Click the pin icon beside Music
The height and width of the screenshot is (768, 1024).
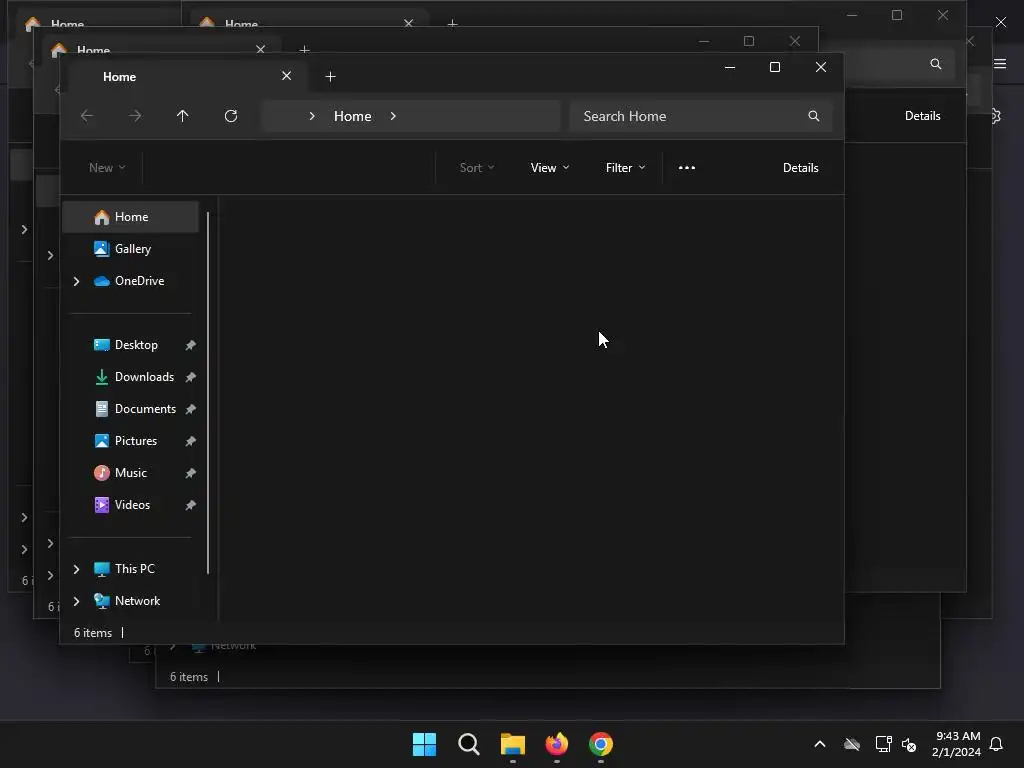point(190,473)
